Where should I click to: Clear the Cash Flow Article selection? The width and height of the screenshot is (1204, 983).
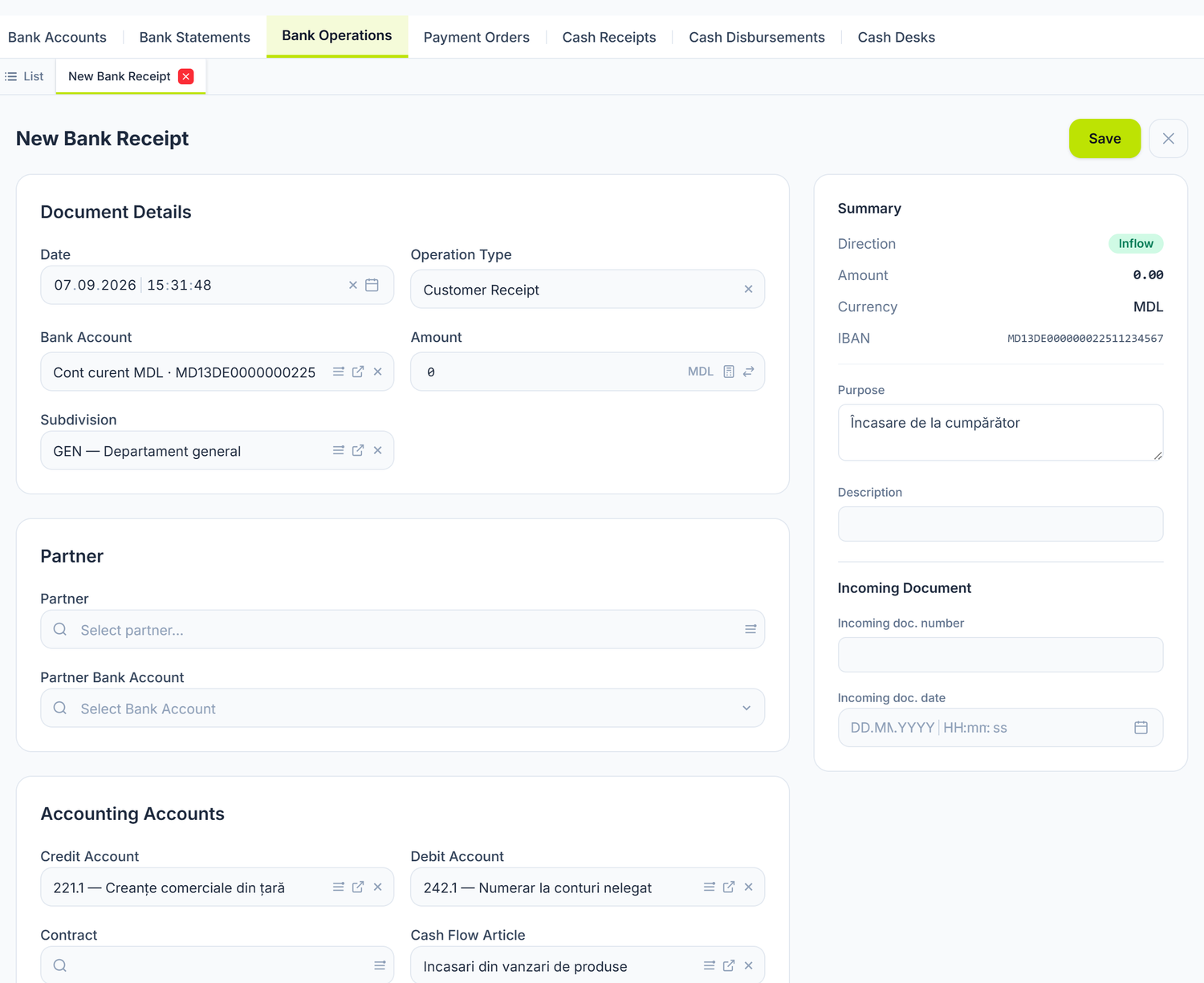click(x=748, y=965)
